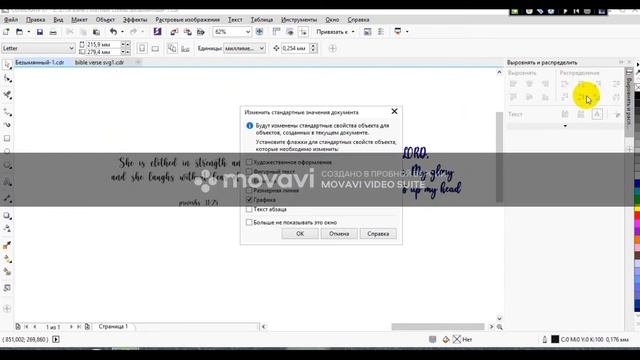Viewport: 640px width, 360px height.
Task: Click the add page icon before first-page arrow
Action: [x=18, y=327]
